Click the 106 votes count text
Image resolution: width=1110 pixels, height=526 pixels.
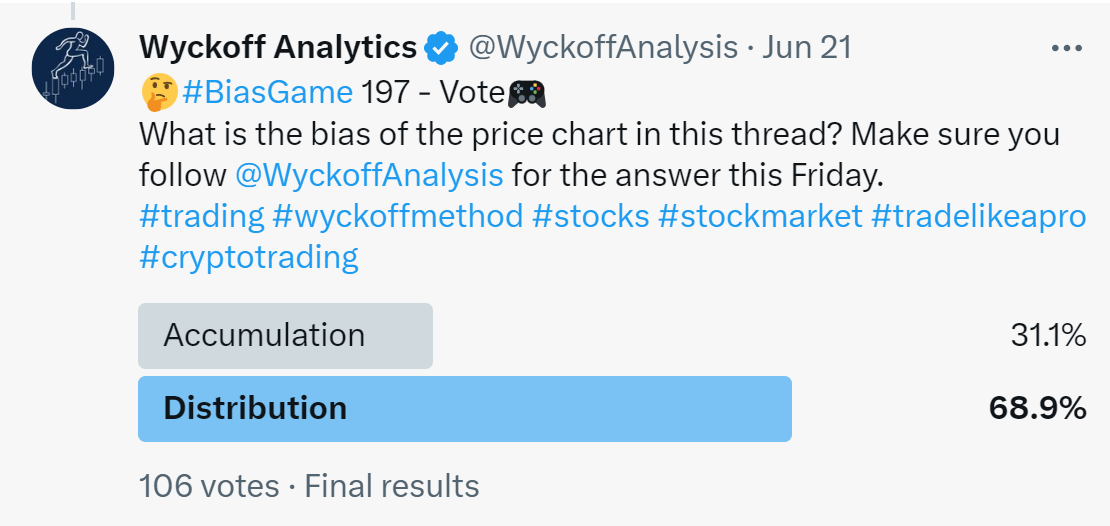tap(210, 487)
